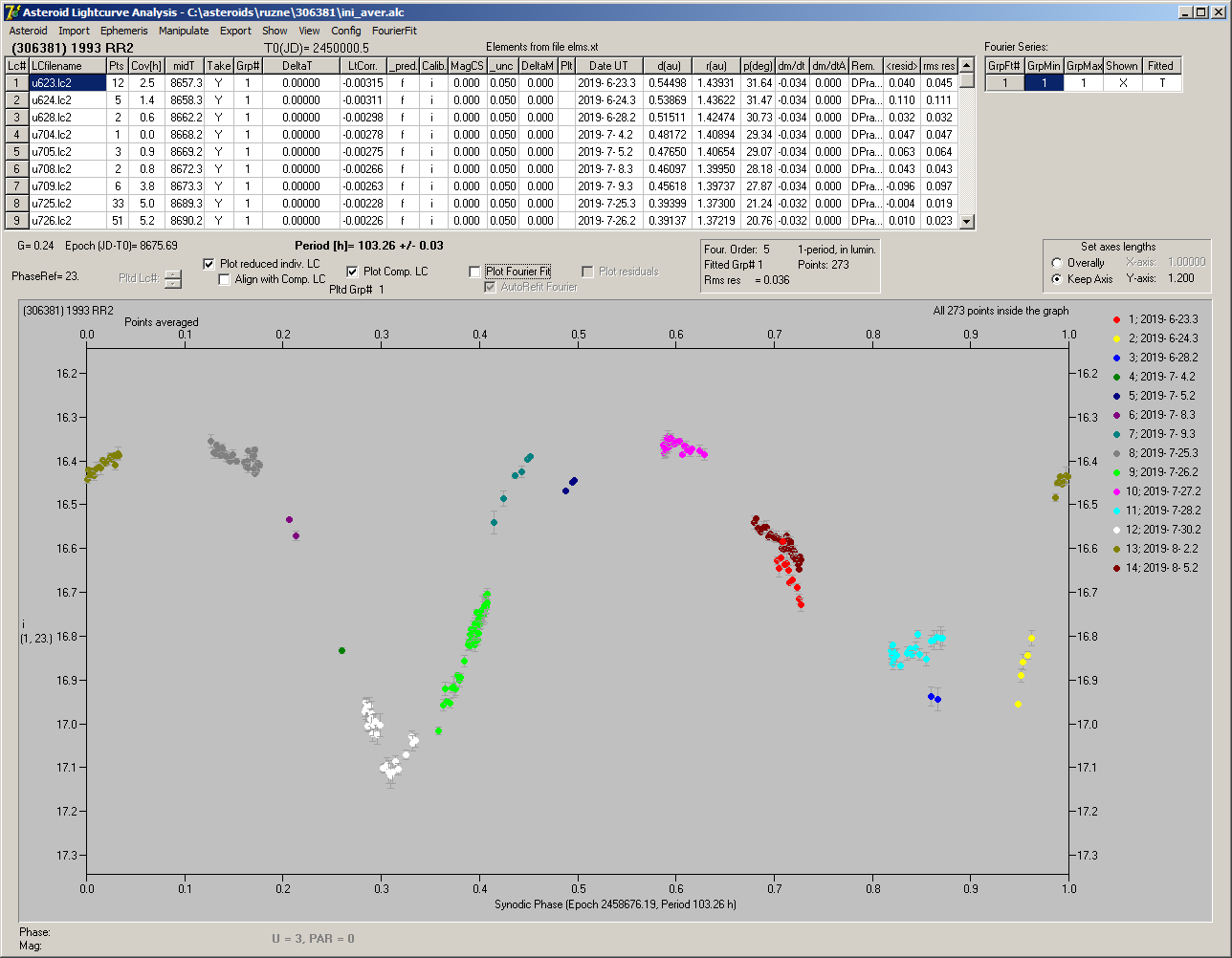This screenshot has width=1232, height=958.
Task: Open the Asteroid menu
Action: pos(28,31)
